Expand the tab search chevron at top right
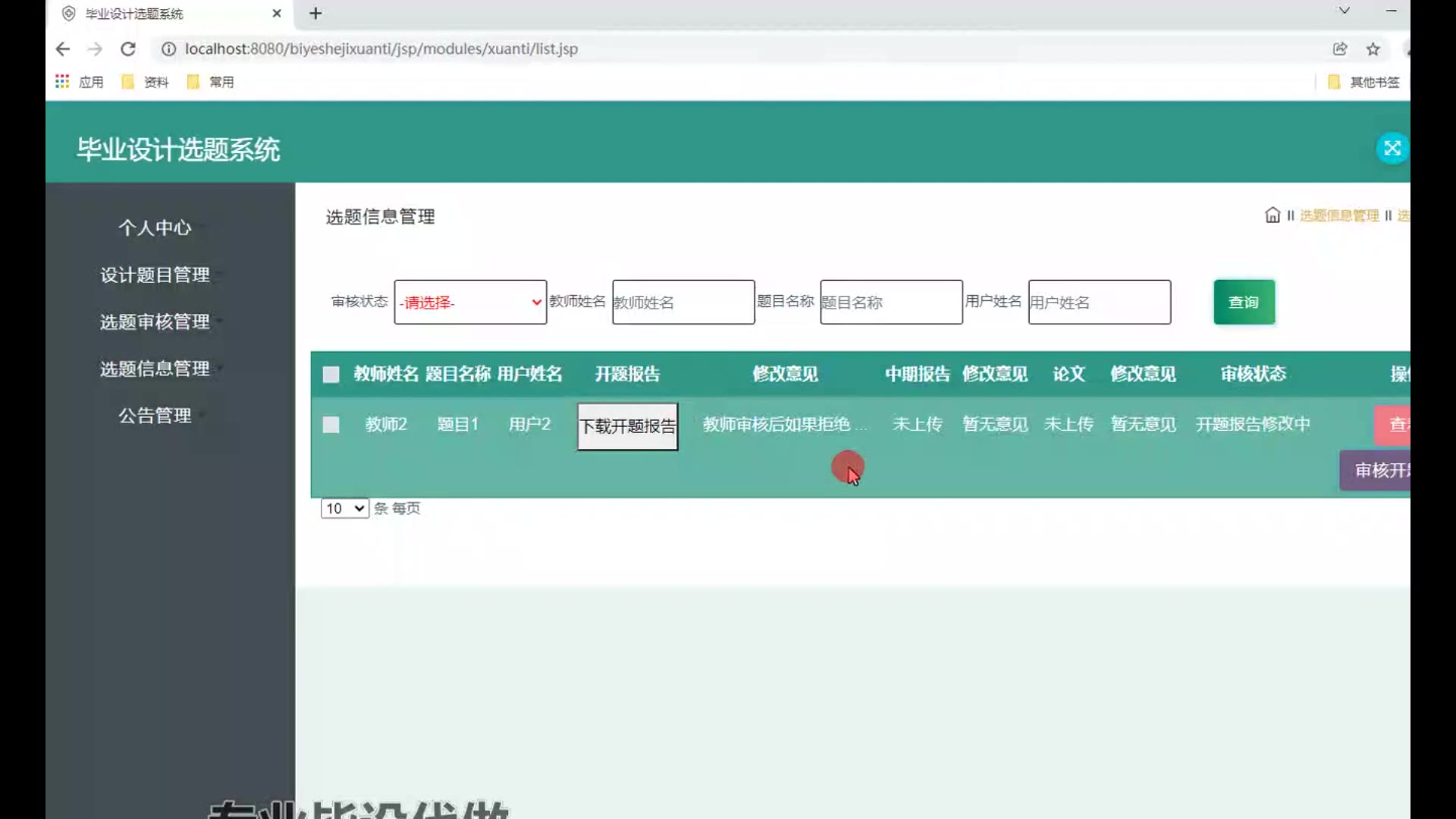Screen dimensions: 1456x819 [1345, 11]
